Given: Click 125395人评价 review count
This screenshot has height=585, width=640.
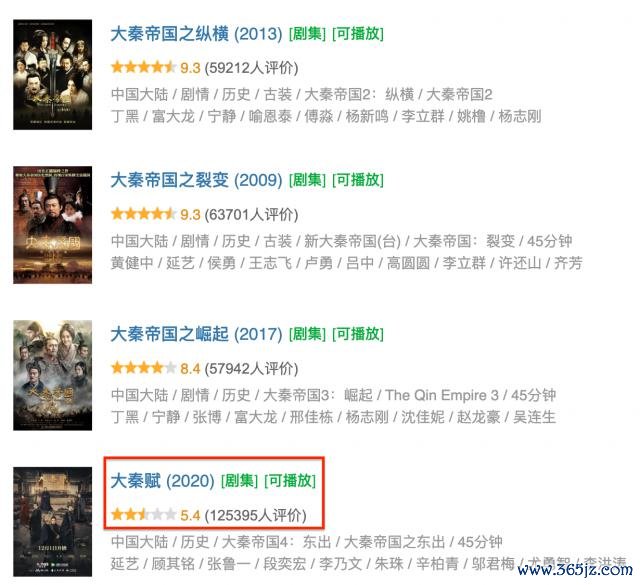Looking at the screenshot, I should (256, 516).
